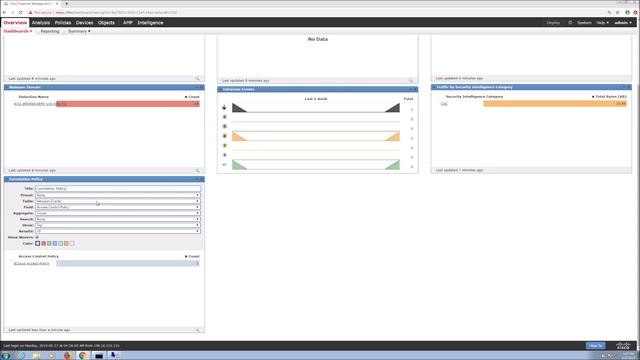Viewport: 640px width, 360px height.
Task: Open the Overview tab
Action: pyautogui.click(x=15, y=22)
